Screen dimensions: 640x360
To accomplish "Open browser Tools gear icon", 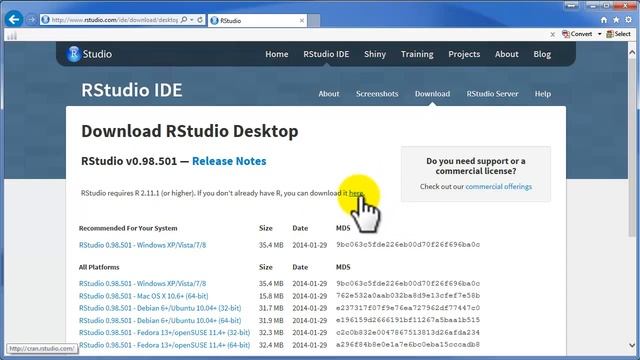I will click(x=629, y=20).
